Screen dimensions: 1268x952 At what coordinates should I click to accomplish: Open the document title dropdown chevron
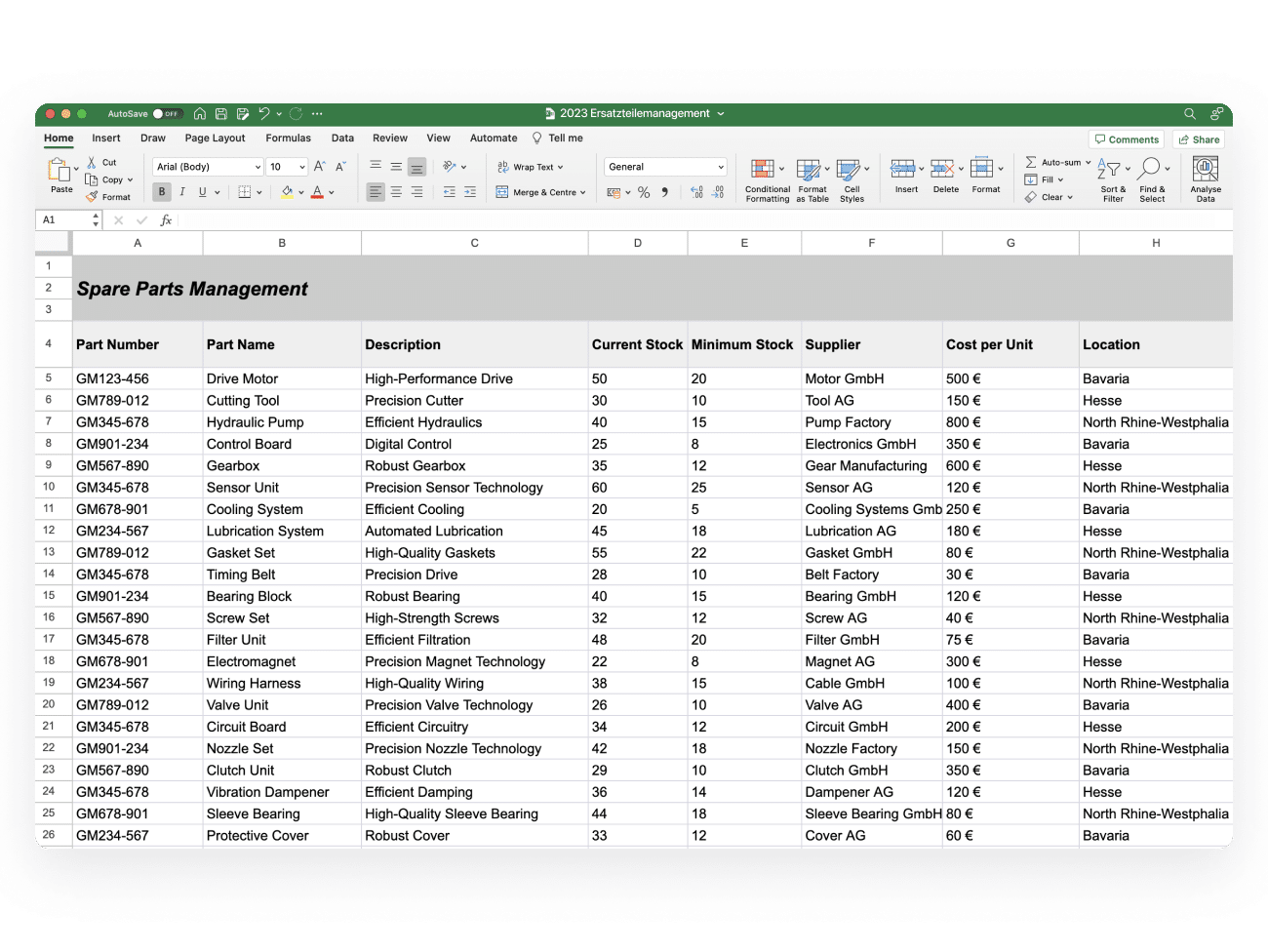(x=721, y=114)
